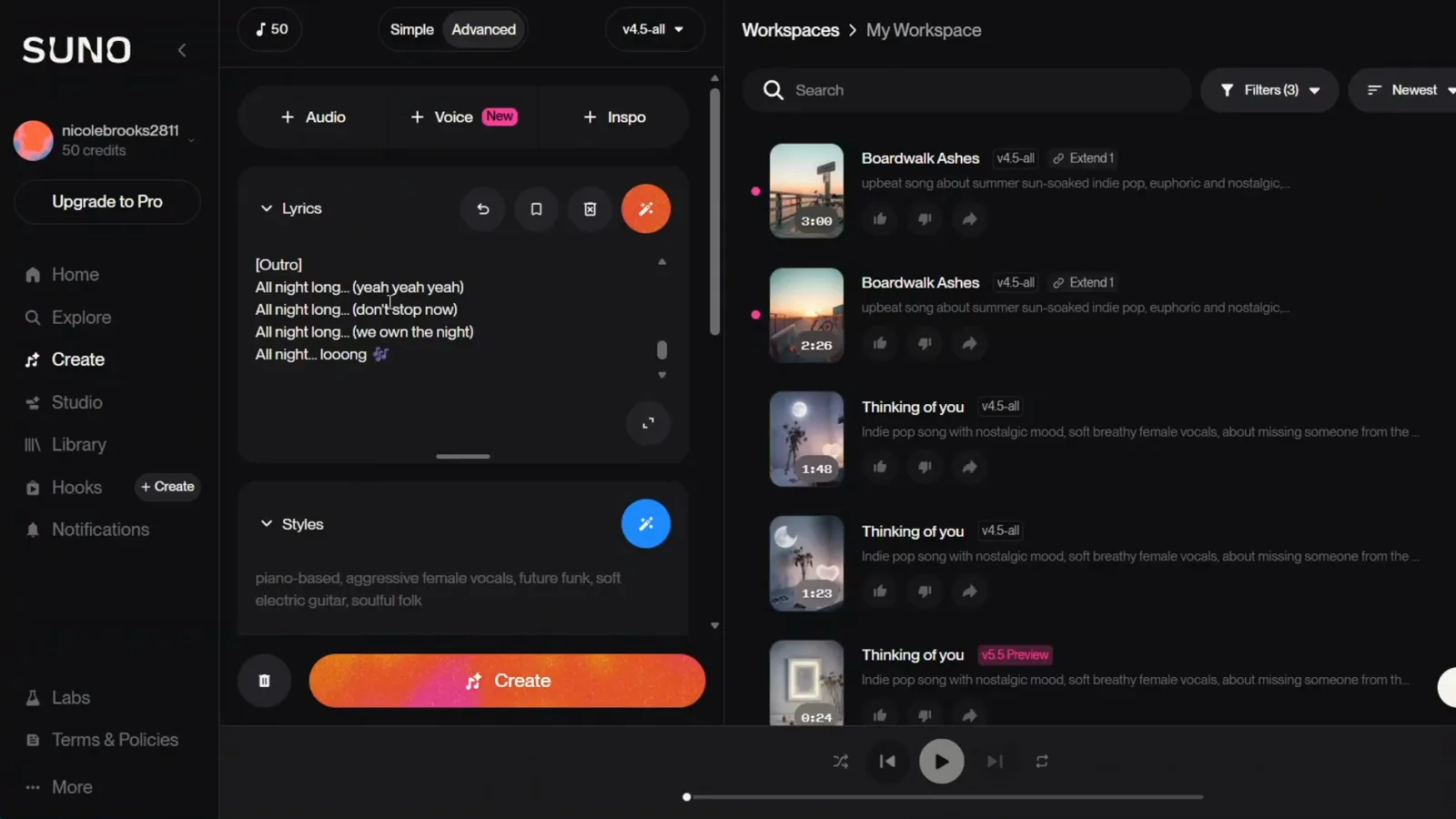Undo the last lyrics change
Viewport: 1456px width, 819px height.
[483, 208]
